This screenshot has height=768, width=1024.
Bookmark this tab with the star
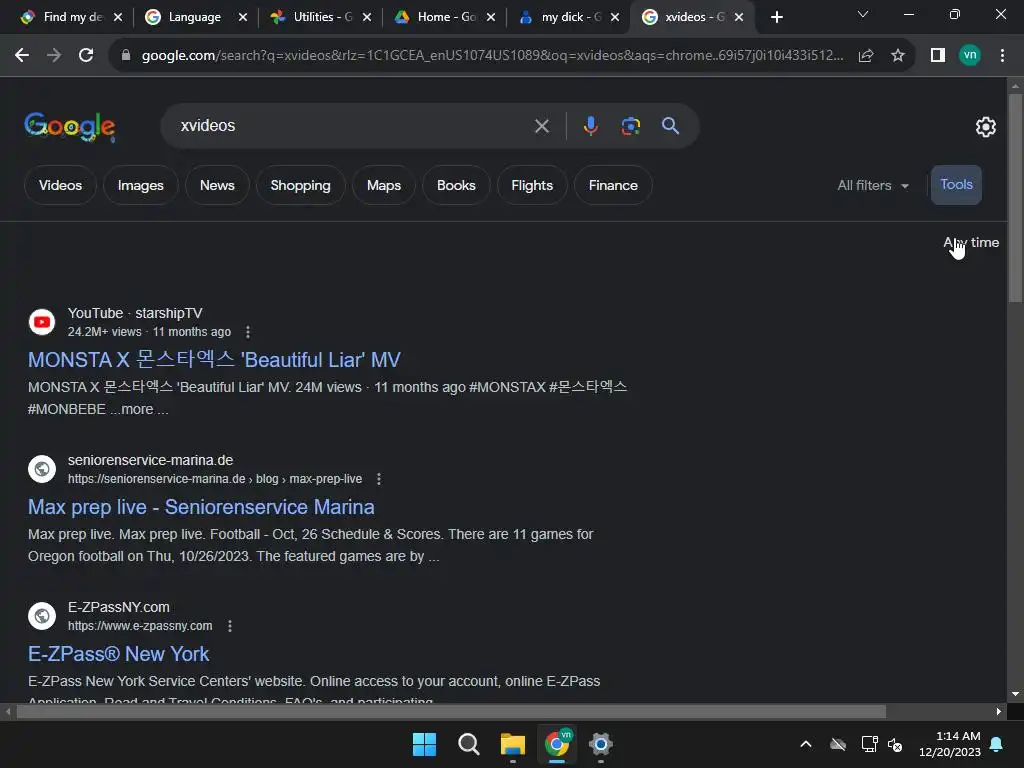(x=898, y=56)
